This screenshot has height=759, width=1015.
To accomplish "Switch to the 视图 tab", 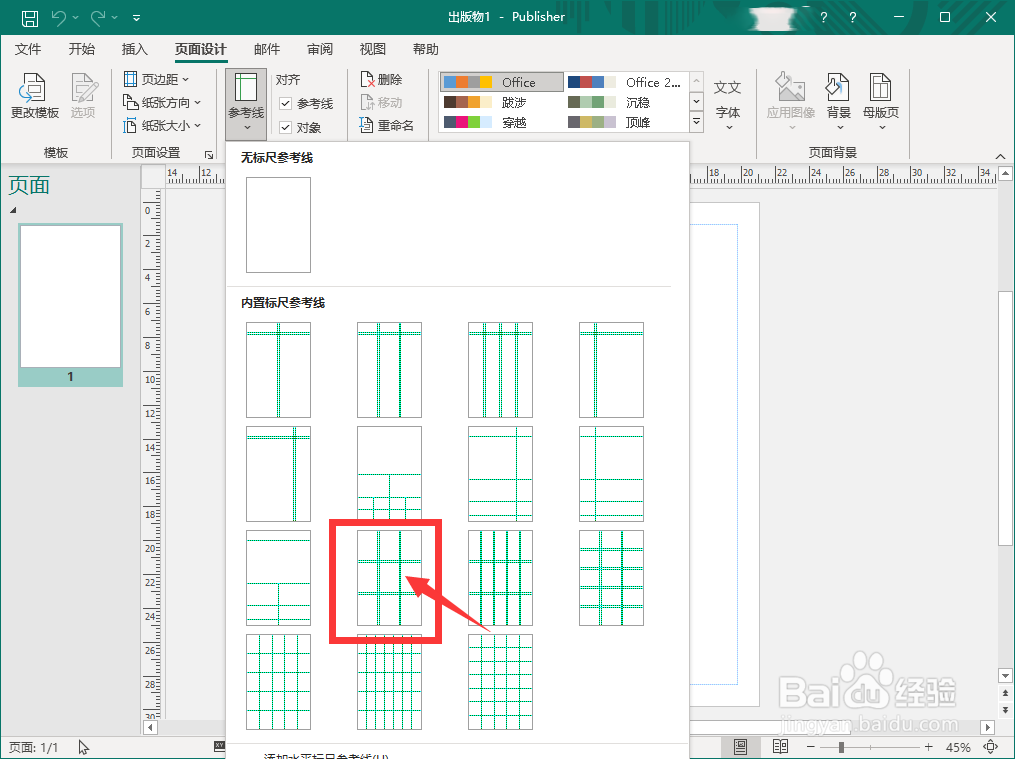I will tap(372, 49).
